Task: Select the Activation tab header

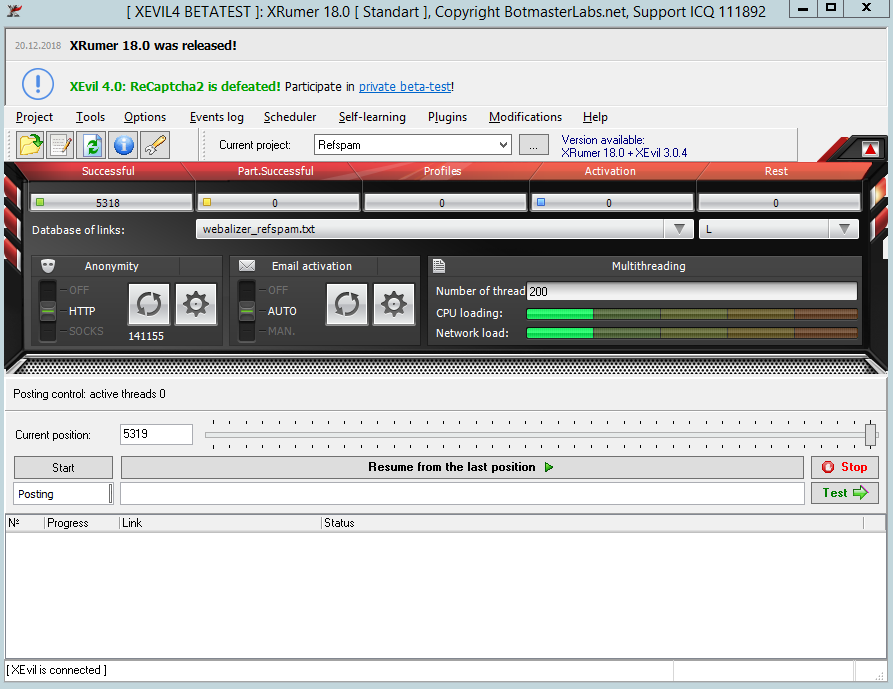Action: coord(610,171)
